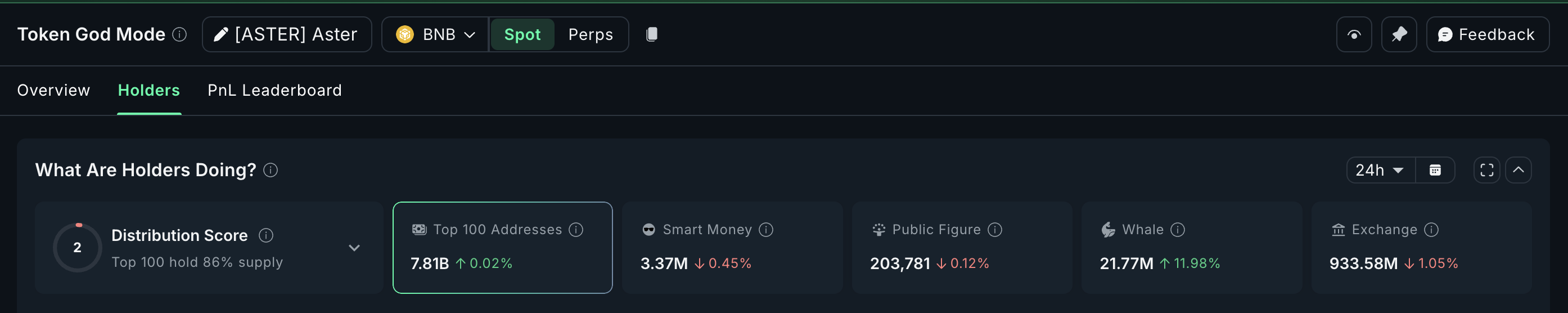Go to the Overview tab
This screenshot has height=313, width=1568.
coord(53,90)
